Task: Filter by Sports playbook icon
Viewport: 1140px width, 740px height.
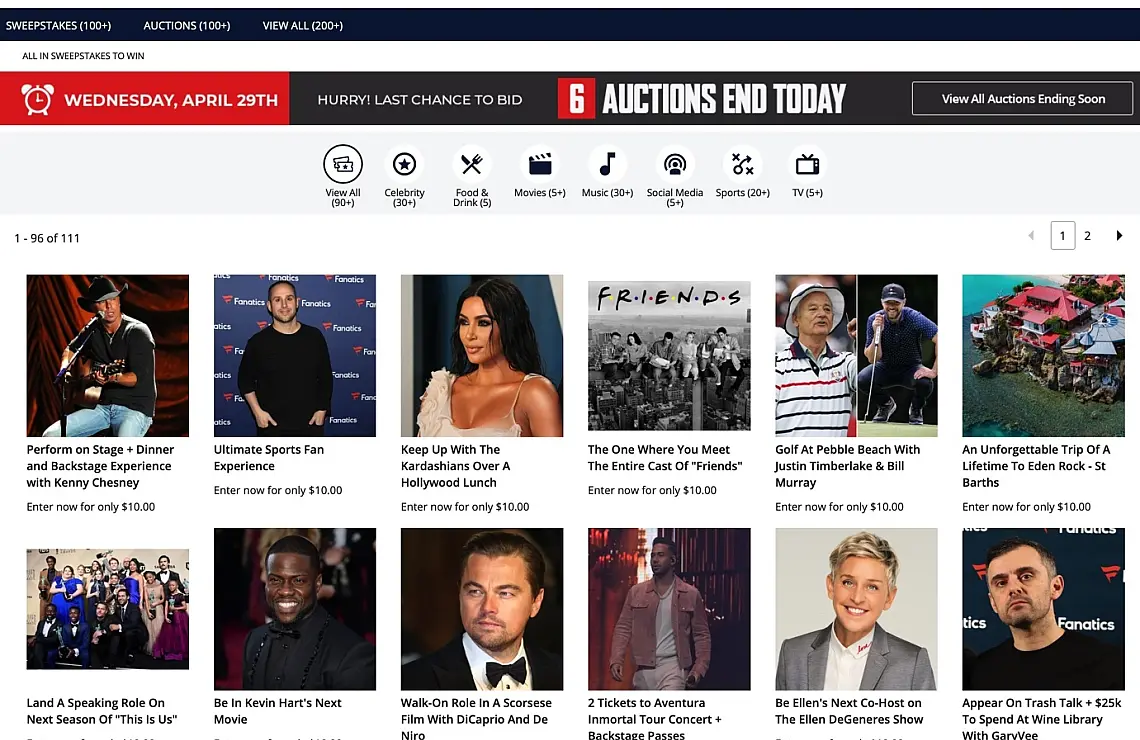Action: pos(742,164)
